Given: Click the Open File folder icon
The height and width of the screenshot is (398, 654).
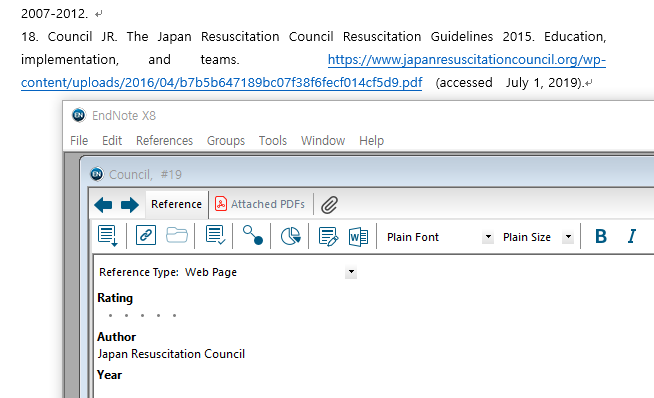Looking at the screenshot, I should click(176, 235).
